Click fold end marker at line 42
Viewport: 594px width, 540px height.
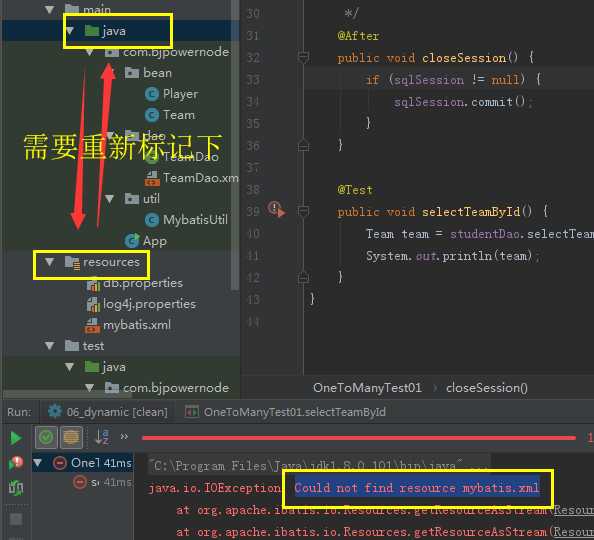303,277
